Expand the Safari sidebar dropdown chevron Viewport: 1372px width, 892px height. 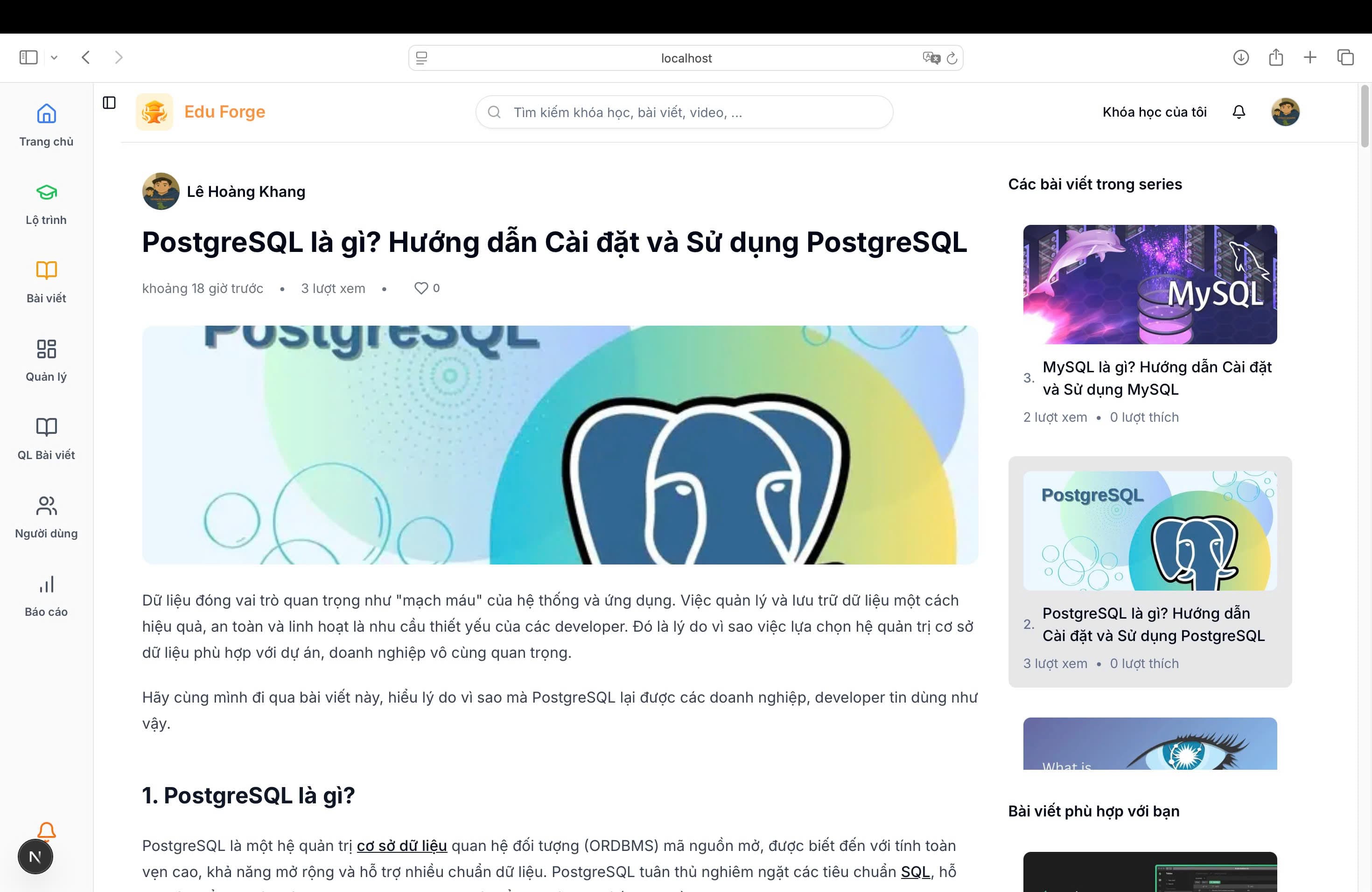tap(54, 58)
